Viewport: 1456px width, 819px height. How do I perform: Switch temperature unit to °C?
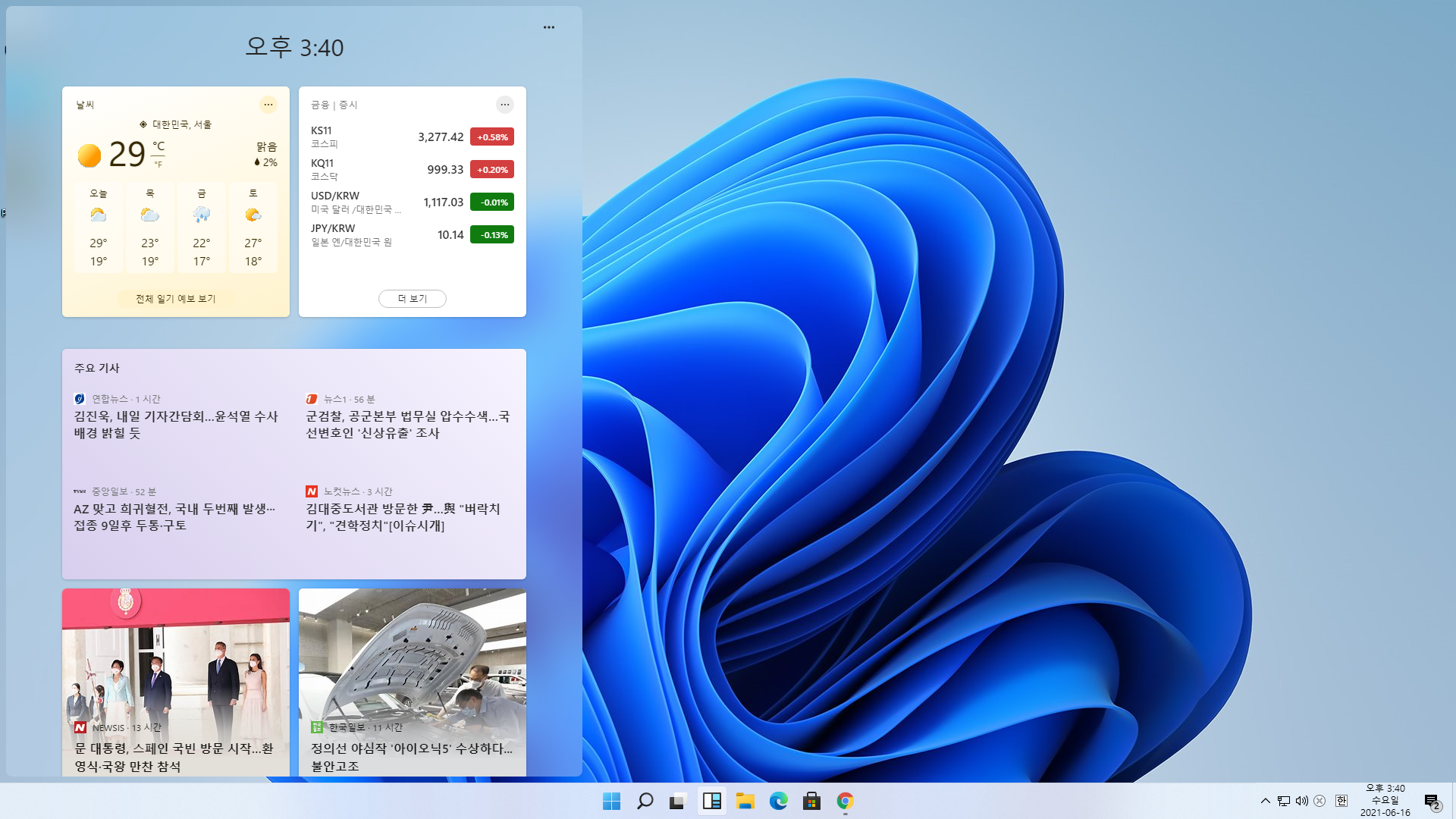(x=158, y=146)
